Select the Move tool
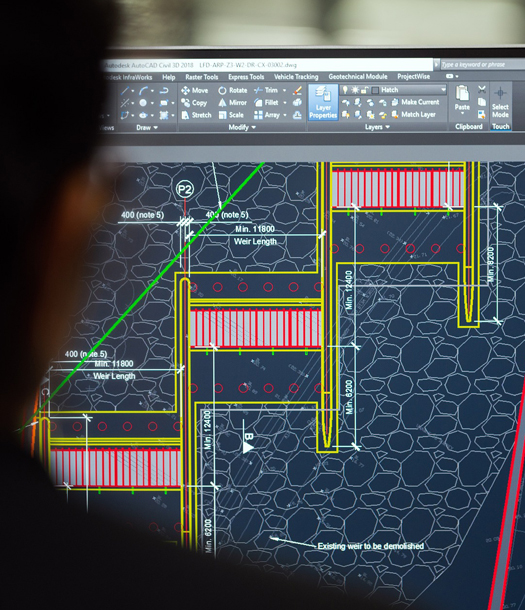 click(x=194, y=90)
